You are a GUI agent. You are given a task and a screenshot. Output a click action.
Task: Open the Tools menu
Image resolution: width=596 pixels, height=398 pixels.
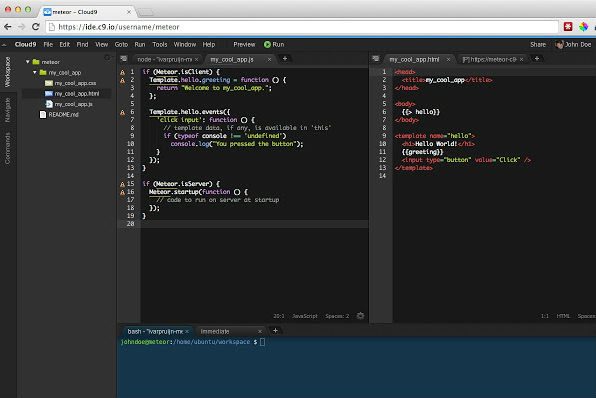[160, 44]
